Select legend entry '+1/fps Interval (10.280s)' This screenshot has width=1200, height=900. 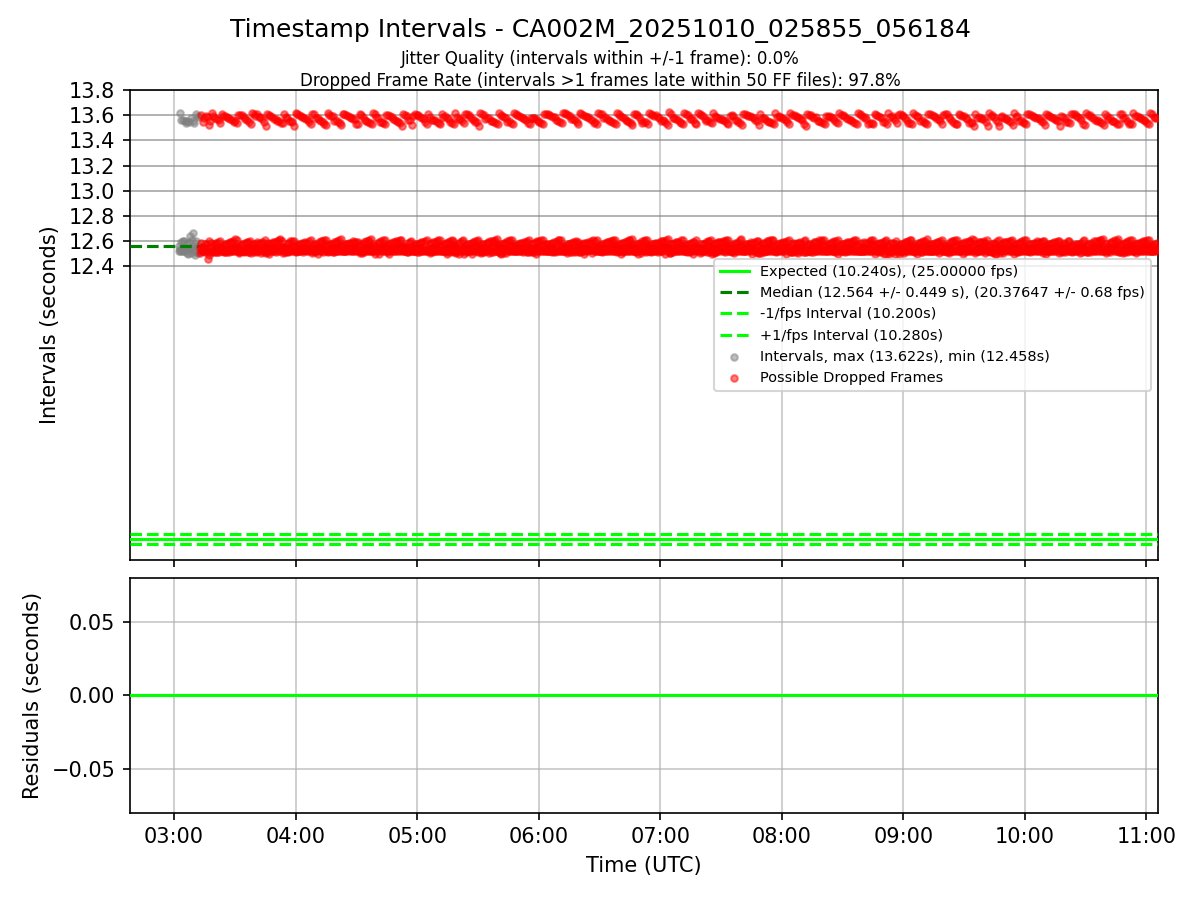851,335
